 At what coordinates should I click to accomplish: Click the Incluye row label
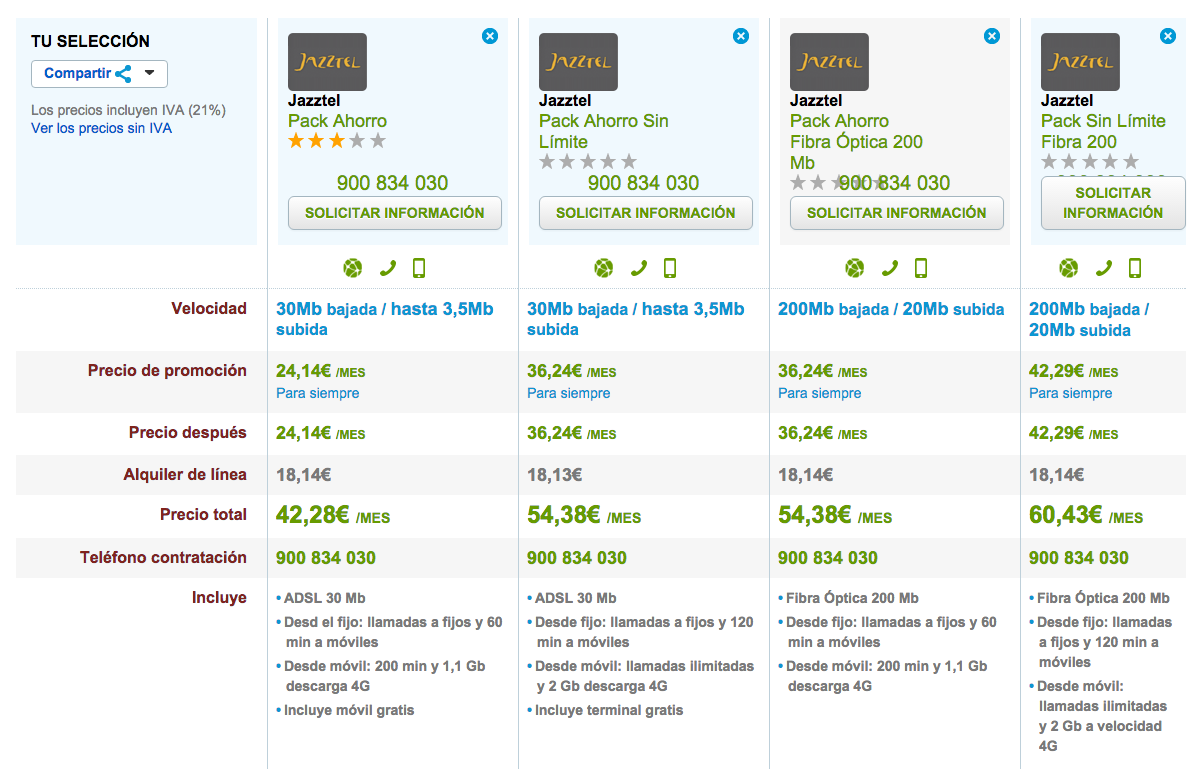tap(219, 597)
